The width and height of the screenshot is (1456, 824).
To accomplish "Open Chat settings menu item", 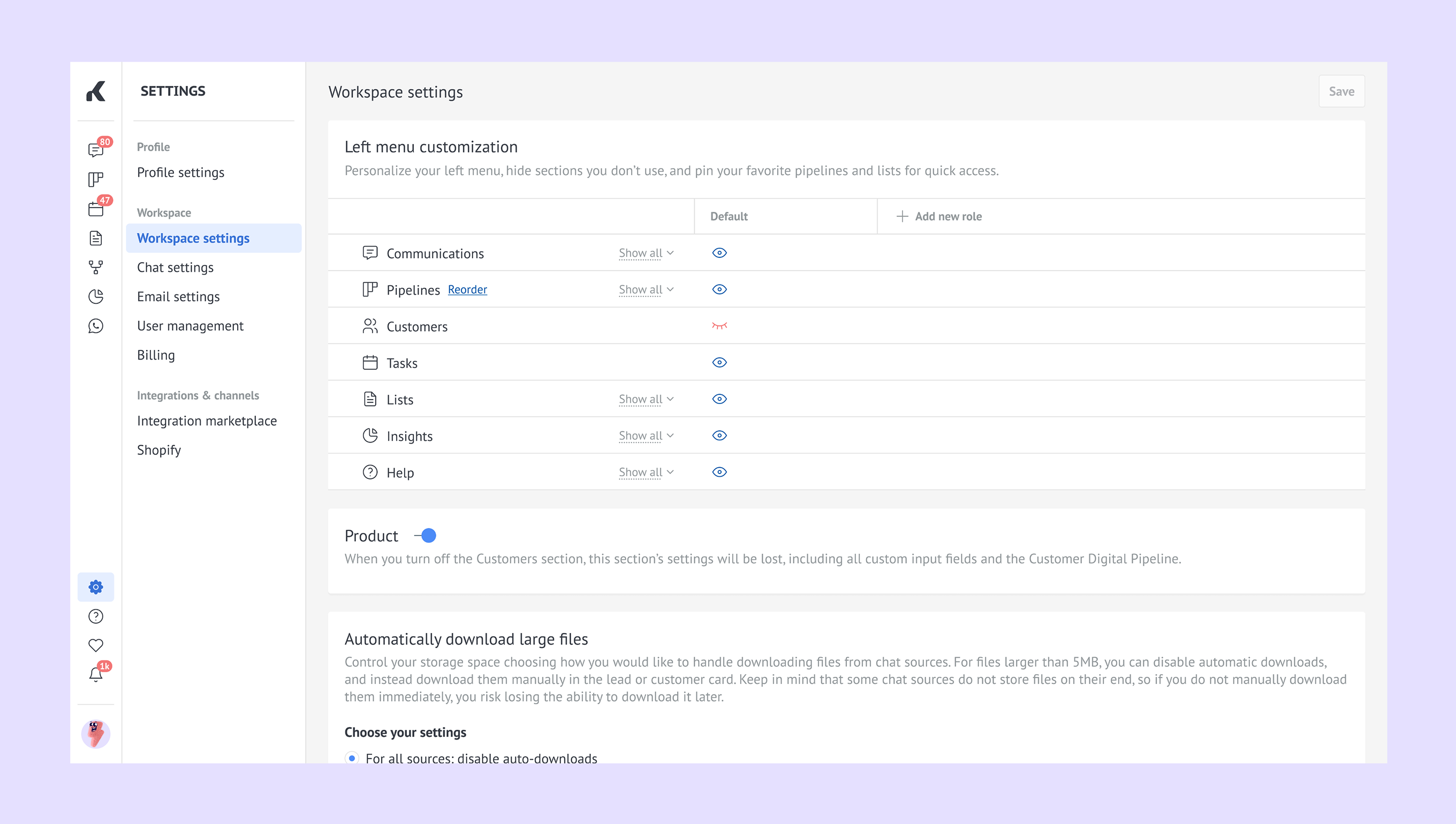I will (176, 267).
